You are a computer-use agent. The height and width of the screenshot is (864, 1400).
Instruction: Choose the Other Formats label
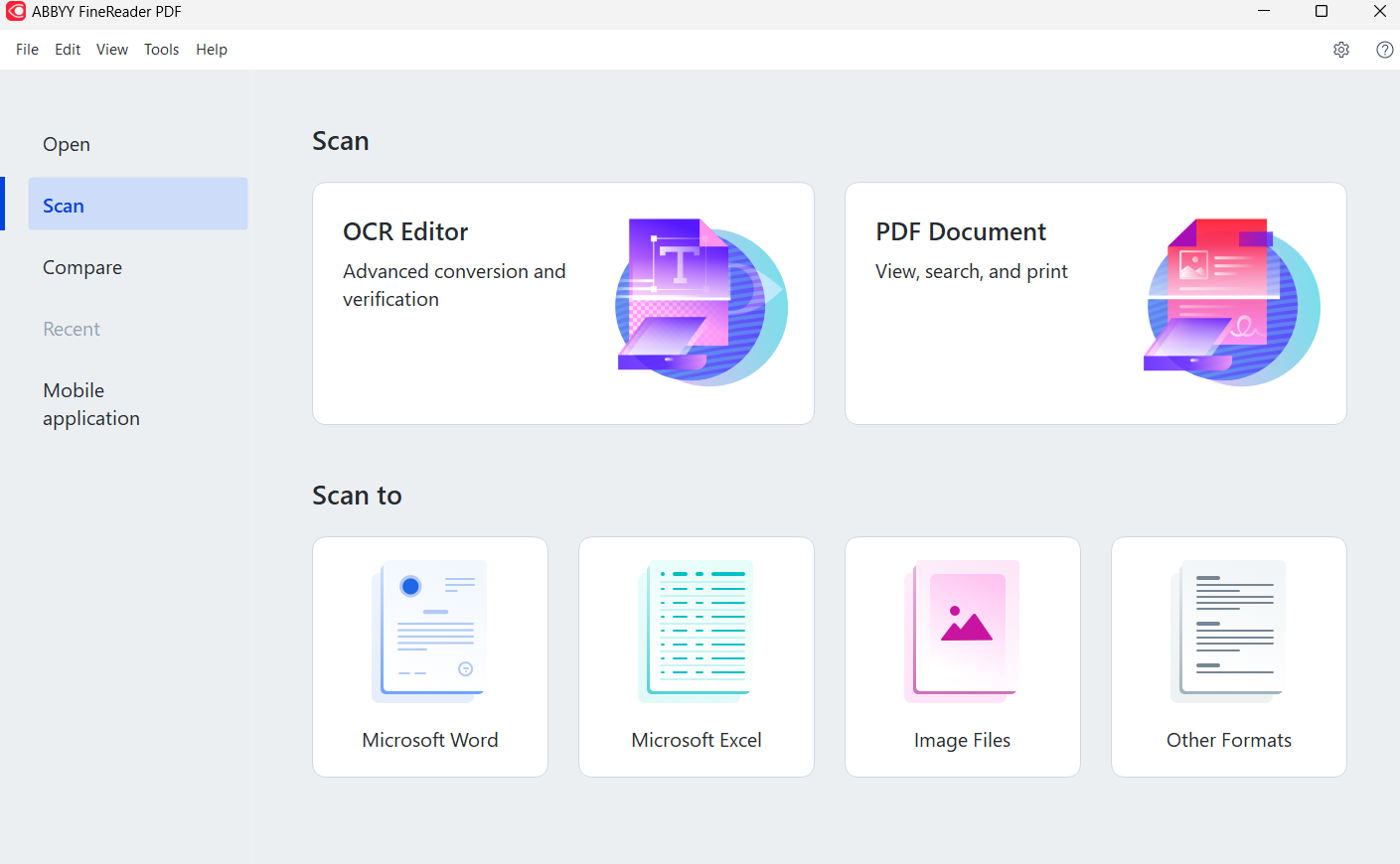[1229, 740]
